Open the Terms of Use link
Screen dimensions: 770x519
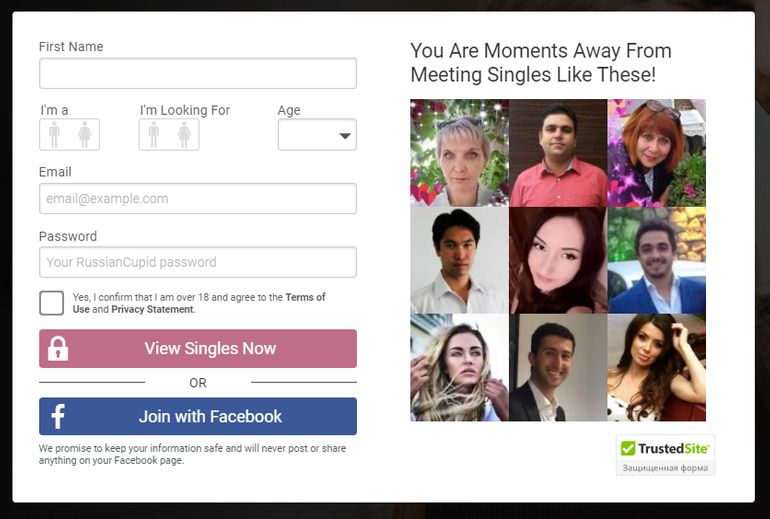click(x=199, y=303)
